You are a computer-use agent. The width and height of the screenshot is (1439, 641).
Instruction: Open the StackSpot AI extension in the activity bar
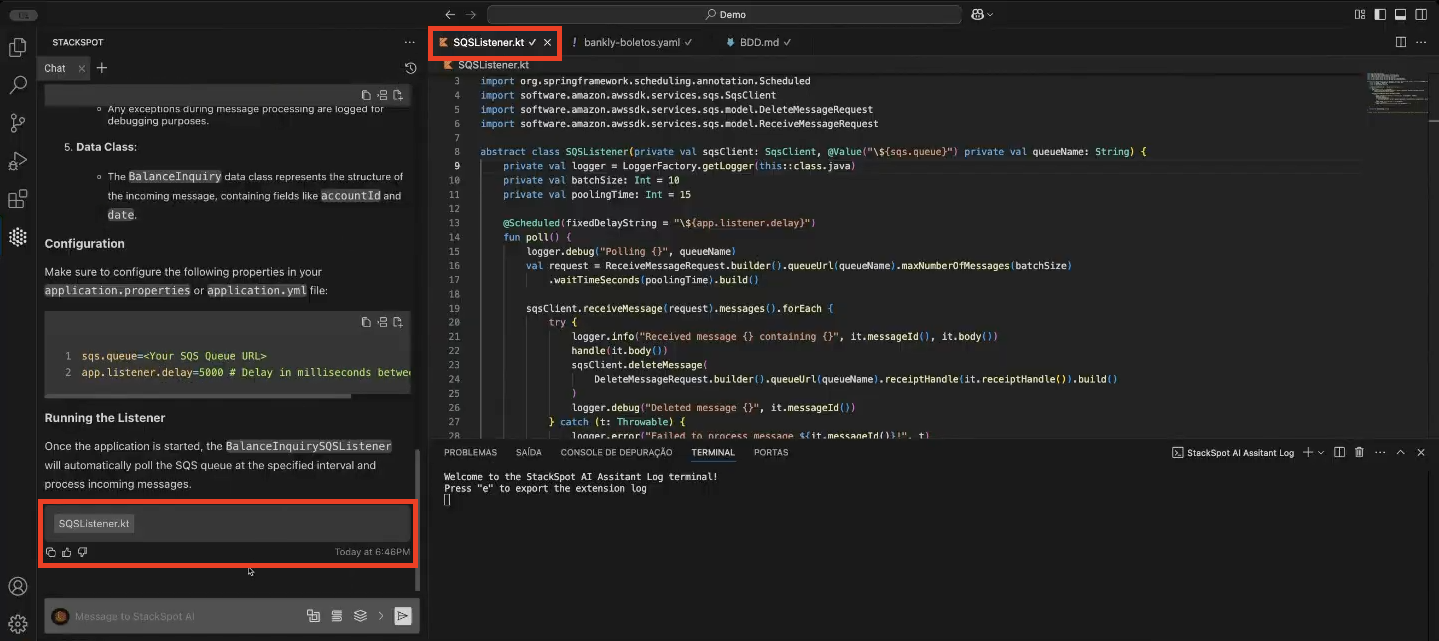17,236
